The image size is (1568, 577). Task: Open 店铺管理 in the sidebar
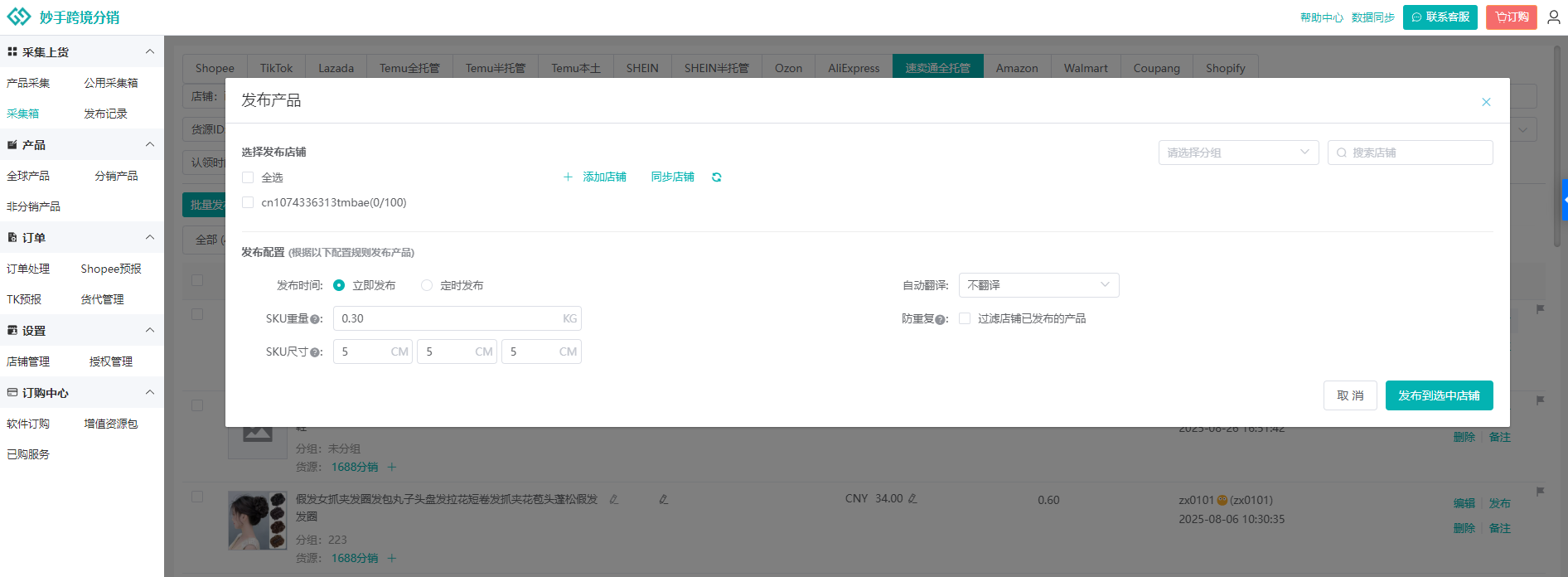[28, 361]
